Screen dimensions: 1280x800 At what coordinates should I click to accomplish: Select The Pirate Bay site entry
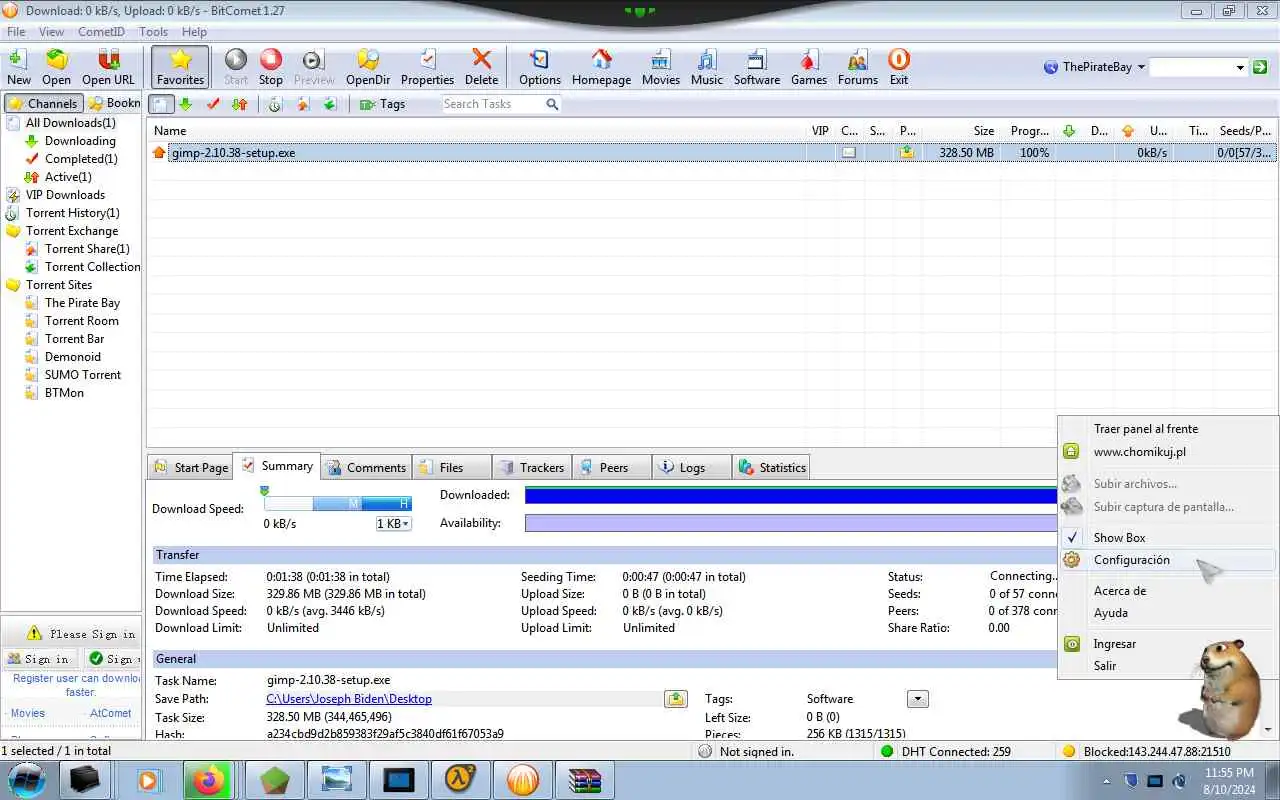pos(82,303)
